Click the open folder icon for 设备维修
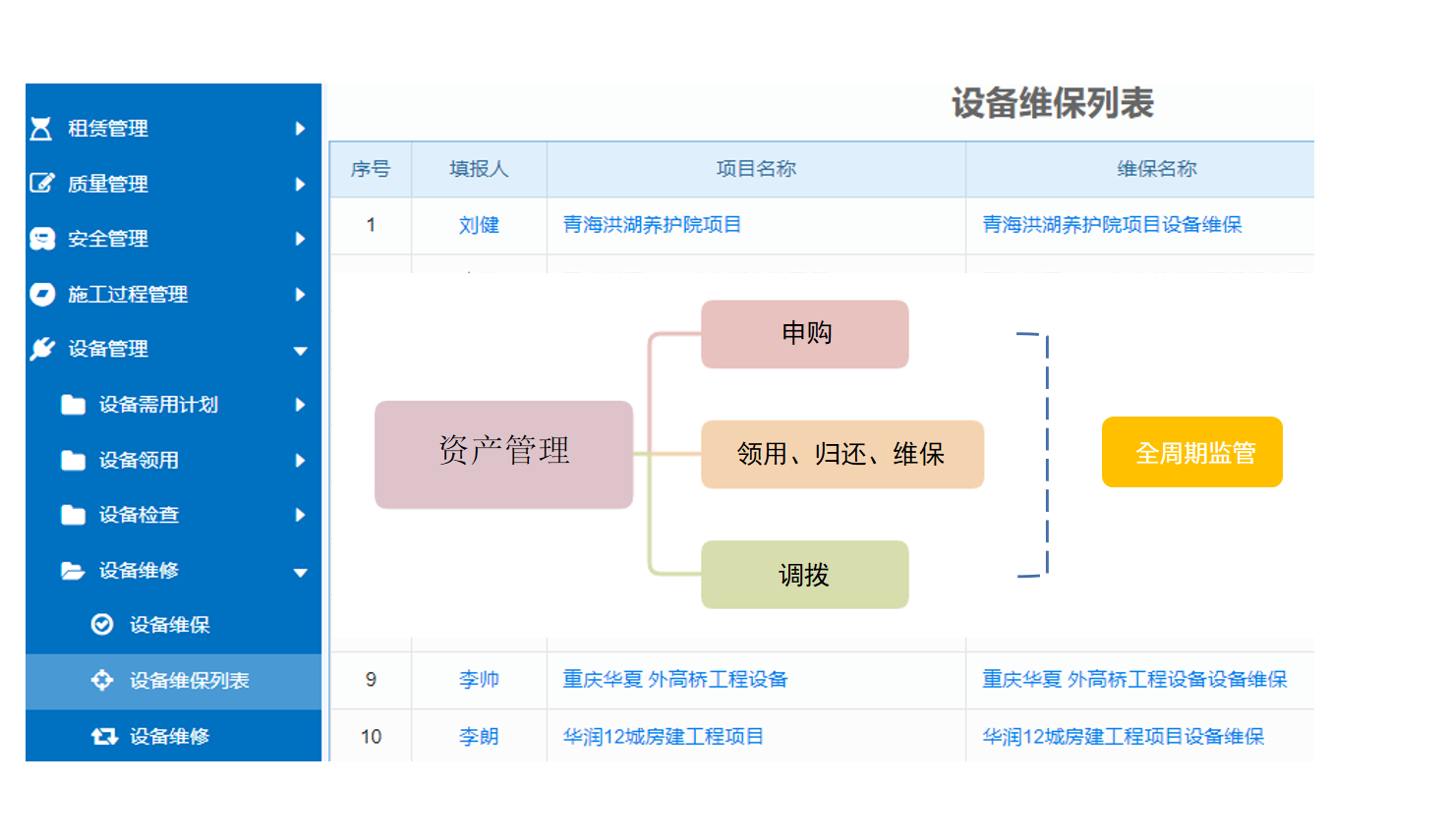The width and height of the screenshot is (1447, 840). coord(73,571)
